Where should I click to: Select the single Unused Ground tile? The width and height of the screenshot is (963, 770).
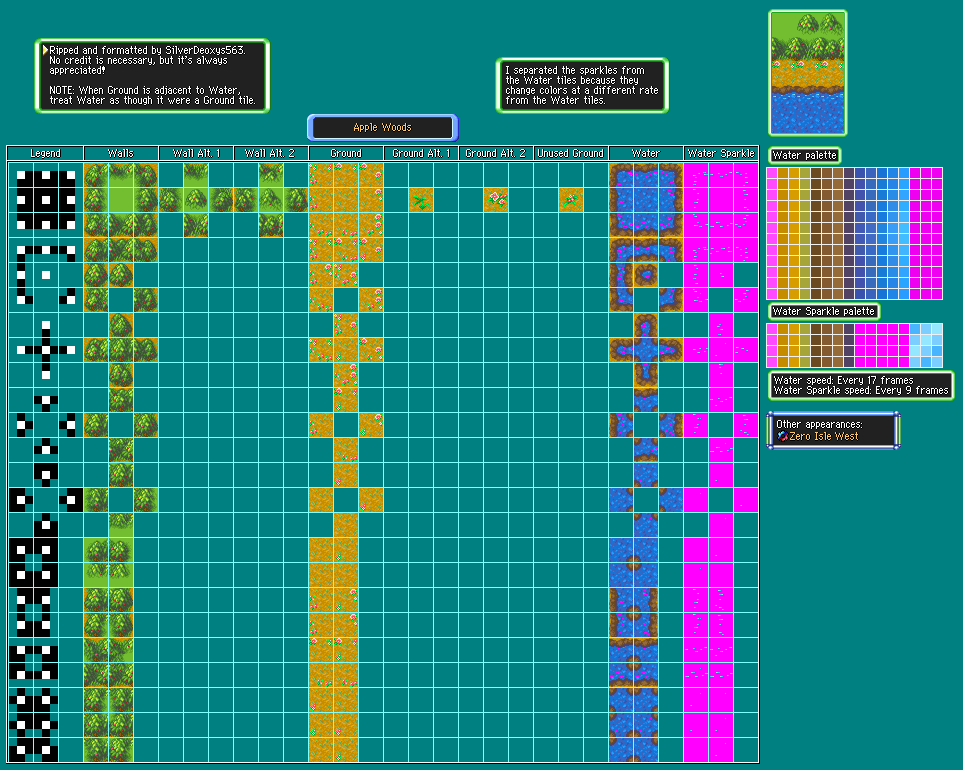tap(571, 200)
